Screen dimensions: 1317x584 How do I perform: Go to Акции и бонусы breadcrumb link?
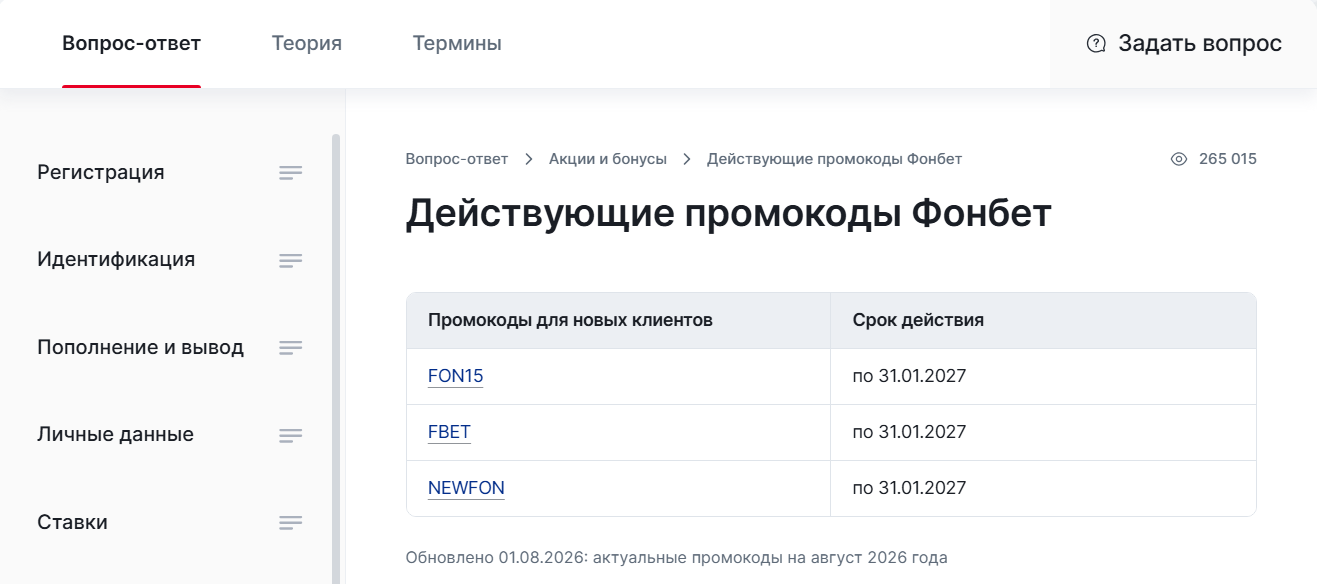(608, 159)
